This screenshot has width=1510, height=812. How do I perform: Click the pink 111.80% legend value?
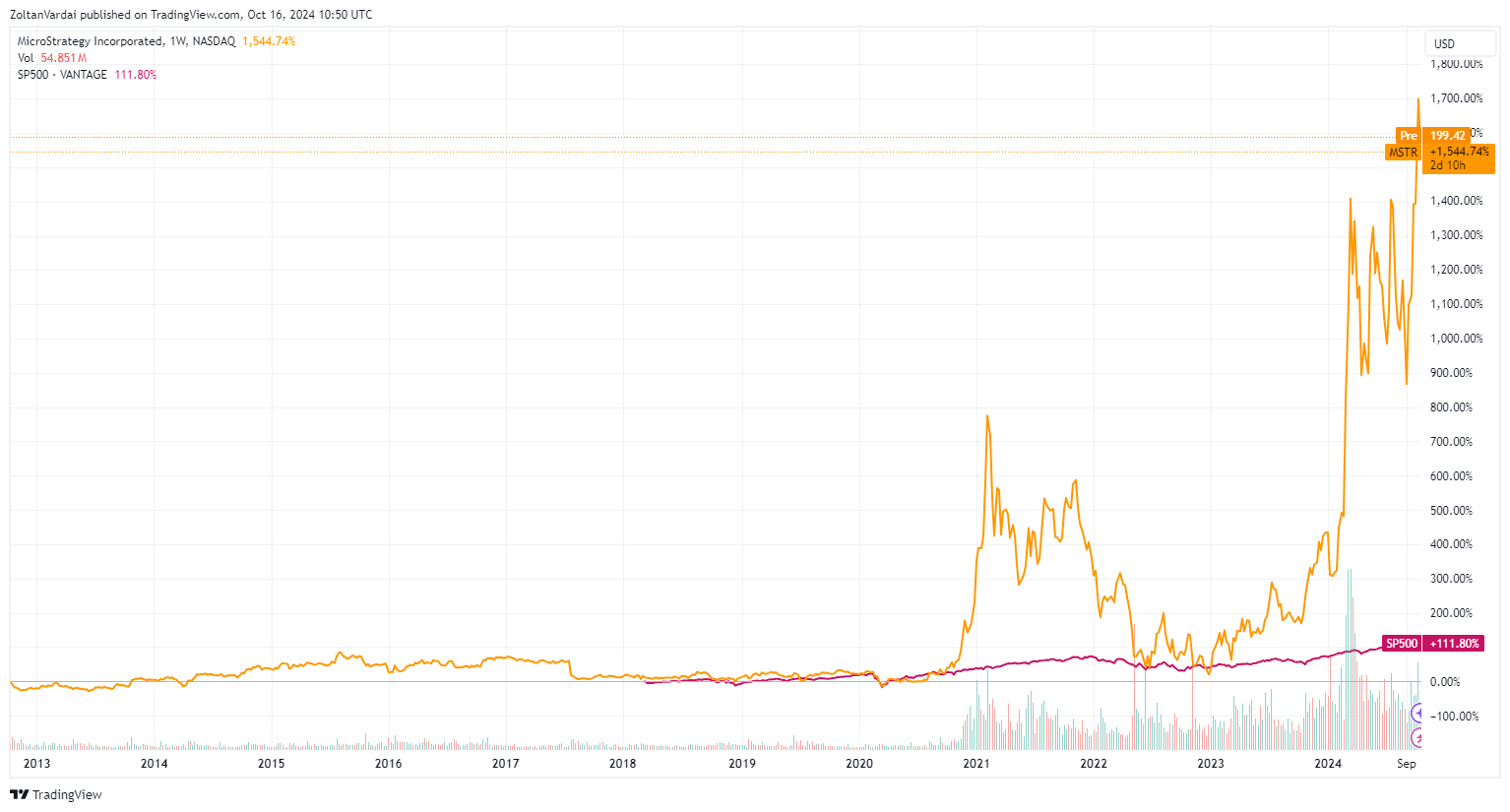click(136, 75)
